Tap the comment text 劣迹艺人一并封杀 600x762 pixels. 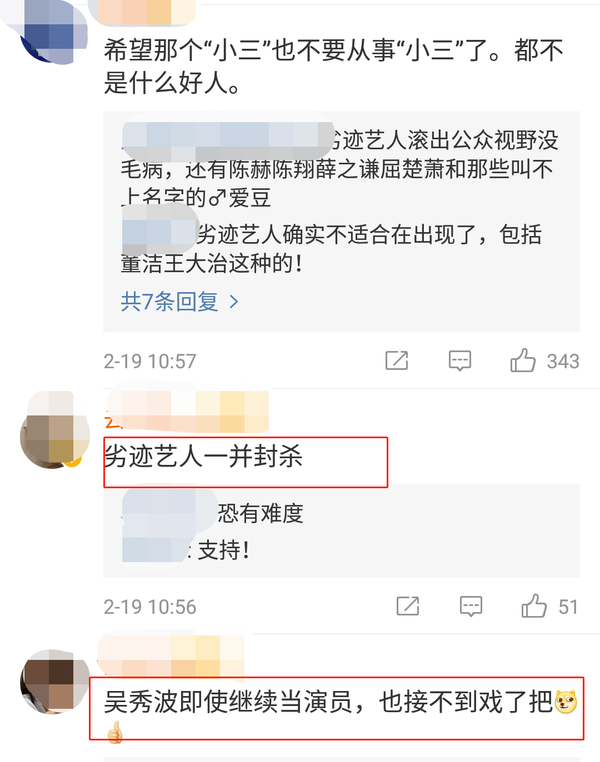(203, 457)
